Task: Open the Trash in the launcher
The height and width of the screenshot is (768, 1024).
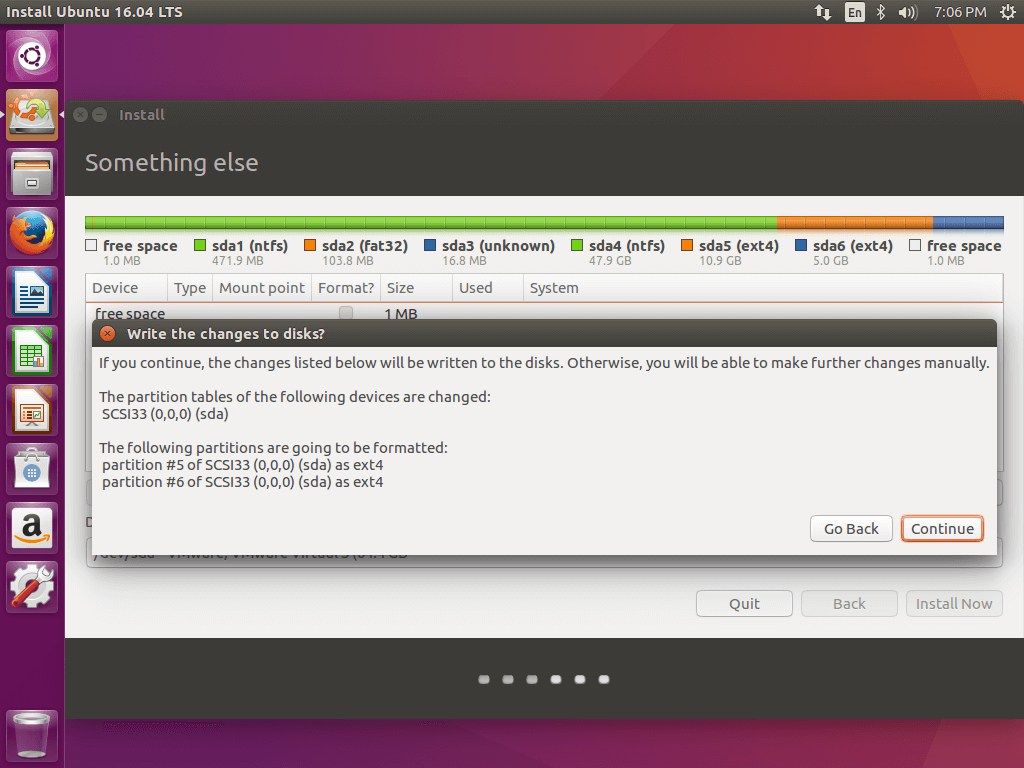Action: coord(32,735)
